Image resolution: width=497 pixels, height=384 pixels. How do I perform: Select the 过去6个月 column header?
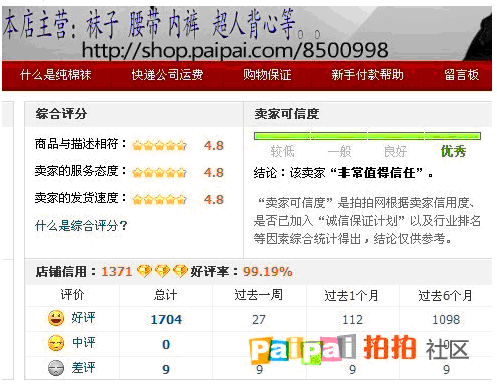[x=445, y=295]
